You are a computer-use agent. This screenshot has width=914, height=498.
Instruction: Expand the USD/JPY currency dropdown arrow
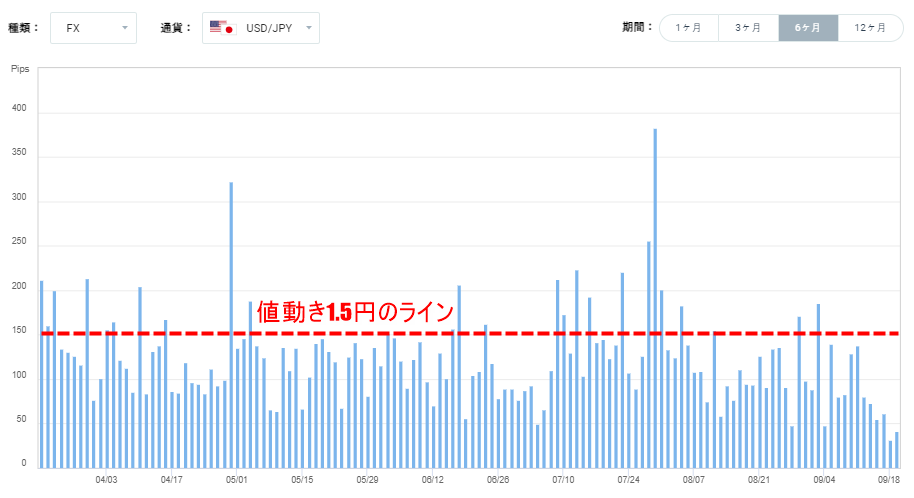tap(308, 28)
